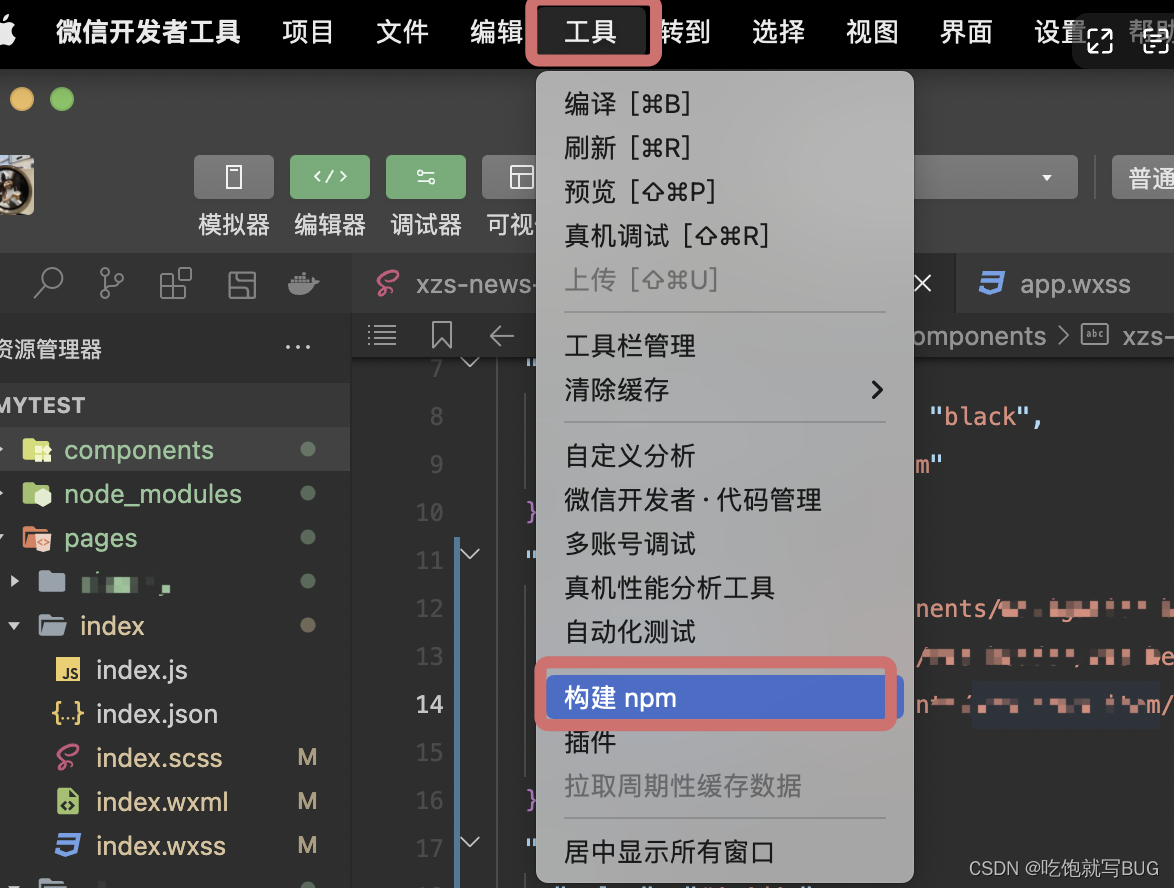Select 真机性能分析工具 menu entry
Viewport: 1174px width, 888px height.
coord(725,588)
